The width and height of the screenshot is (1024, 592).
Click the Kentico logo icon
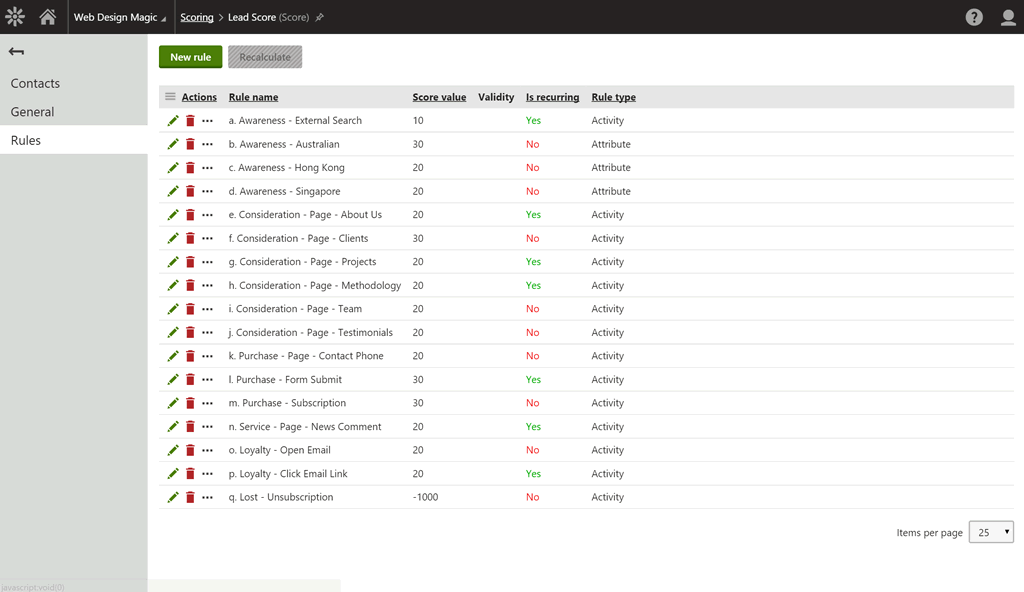15,17
